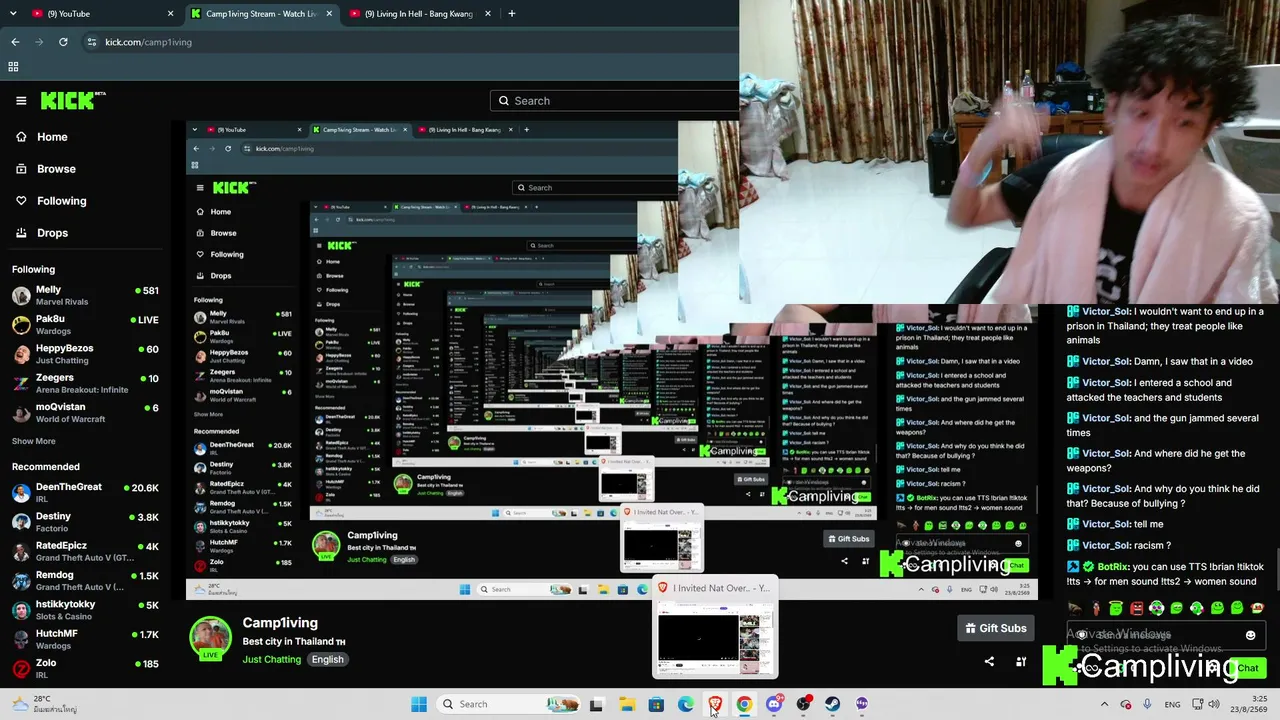
Task: Open the emoji picker in chat input
Action: (x=1250, y=635)
